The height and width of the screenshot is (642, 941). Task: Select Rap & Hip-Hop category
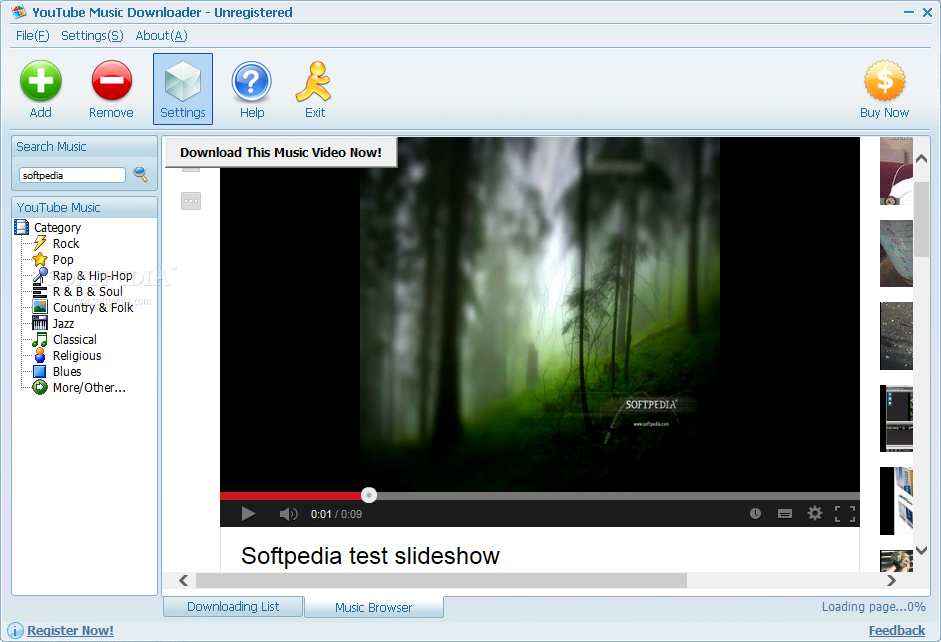[92, 275]
